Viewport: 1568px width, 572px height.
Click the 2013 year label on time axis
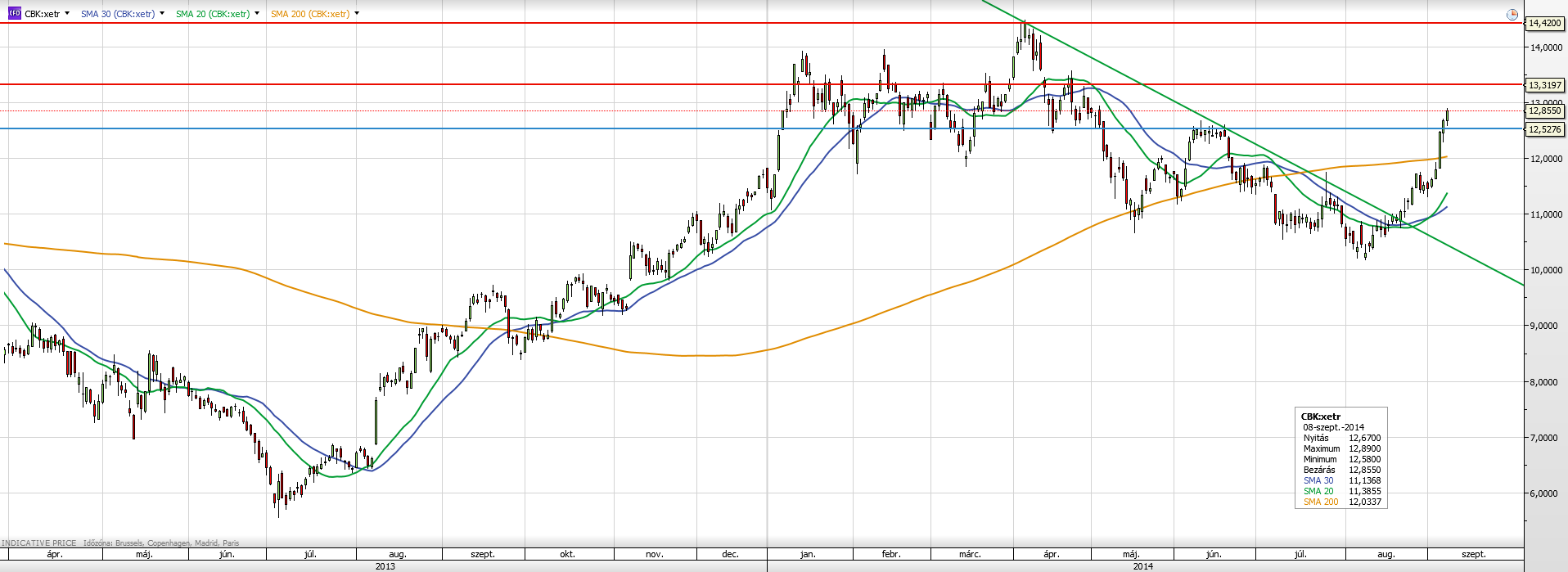[385, 566]
